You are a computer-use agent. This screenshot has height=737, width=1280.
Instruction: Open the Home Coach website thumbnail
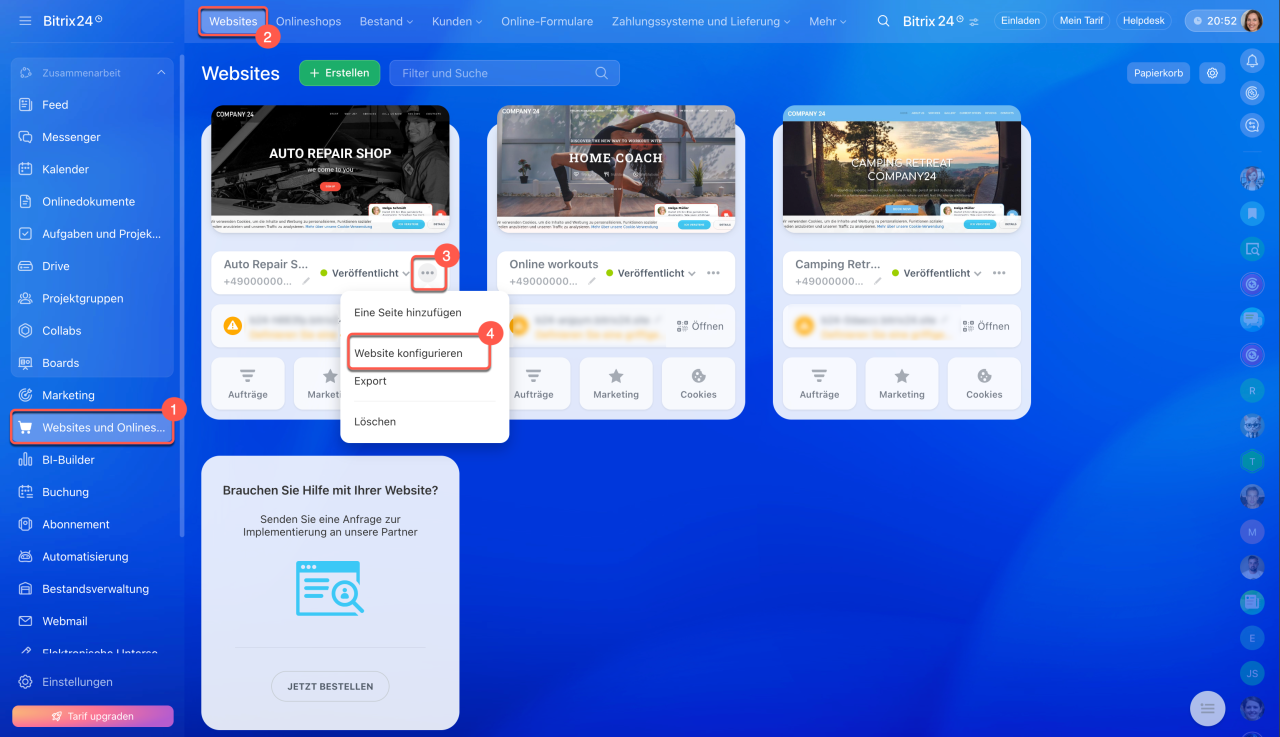click(x=616, y=170)
